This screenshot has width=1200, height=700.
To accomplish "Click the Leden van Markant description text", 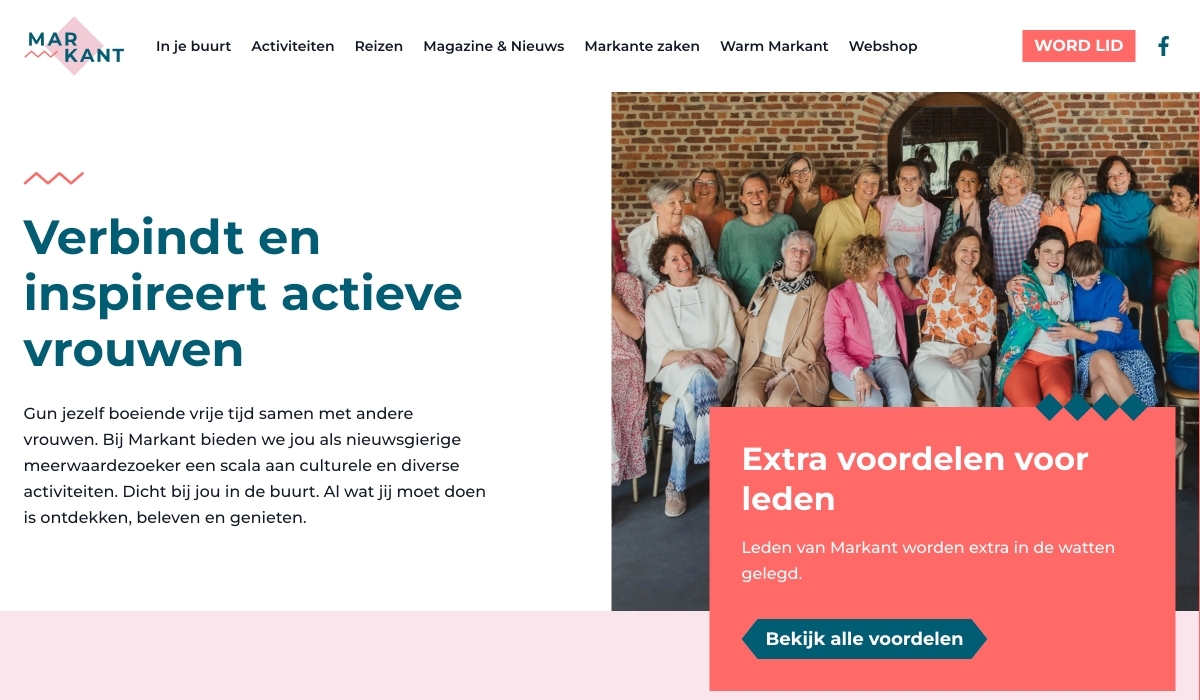I will pyautogui.click(x=928, y=561).
